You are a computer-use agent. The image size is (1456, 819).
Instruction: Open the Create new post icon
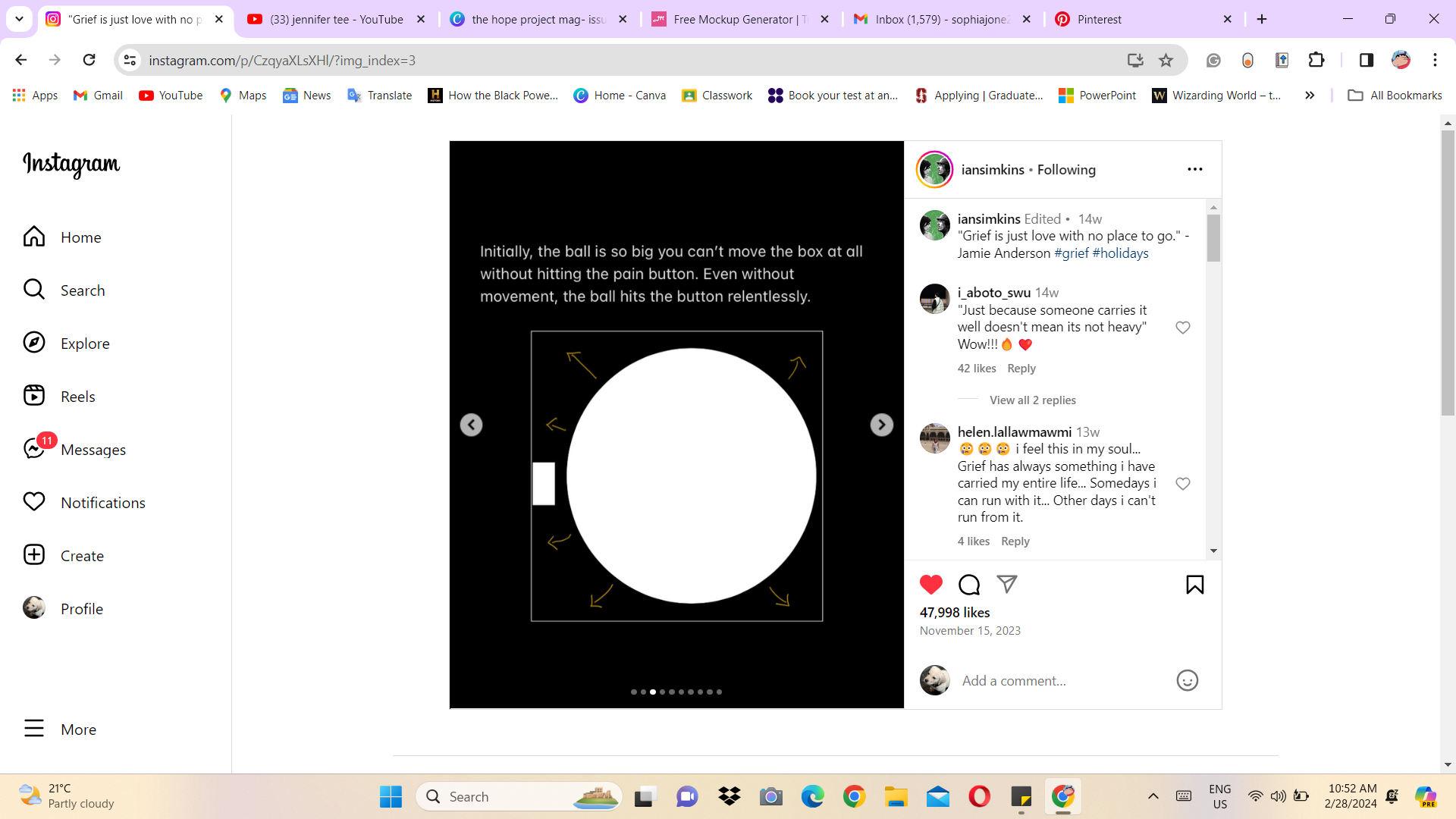tap(34, 555)
